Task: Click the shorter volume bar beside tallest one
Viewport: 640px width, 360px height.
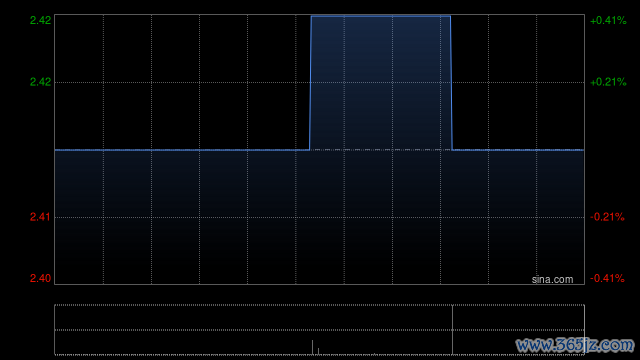Action: click(x=318, y=351)
